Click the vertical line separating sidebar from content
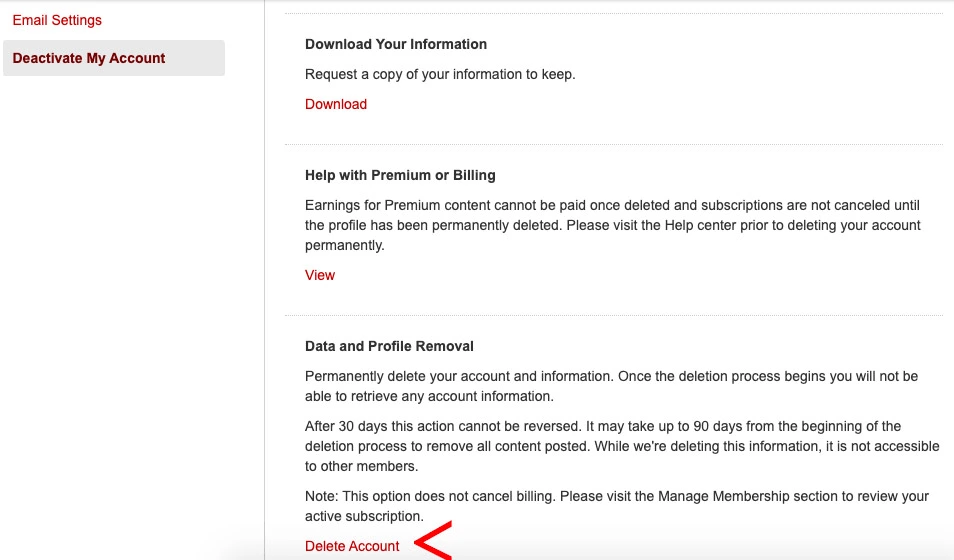954x560 pixels. click(x=265, y=280)
